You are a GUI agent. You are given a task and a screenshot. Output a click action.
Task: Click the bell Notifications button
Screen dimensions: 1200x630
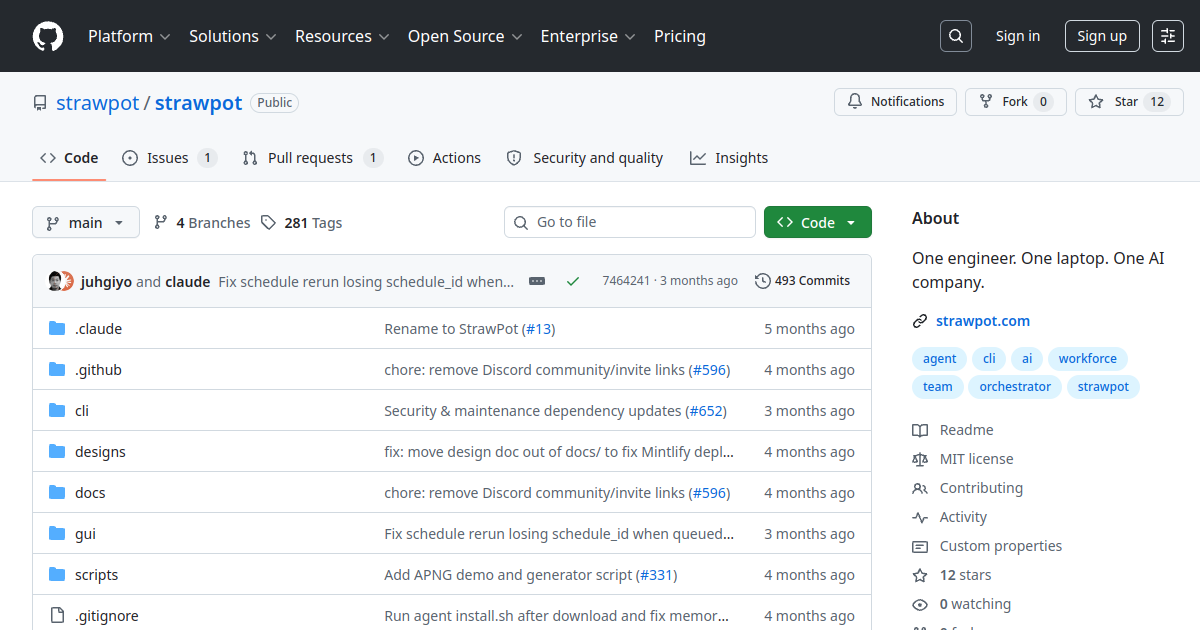pyautogui.click(x=895, y=102)
